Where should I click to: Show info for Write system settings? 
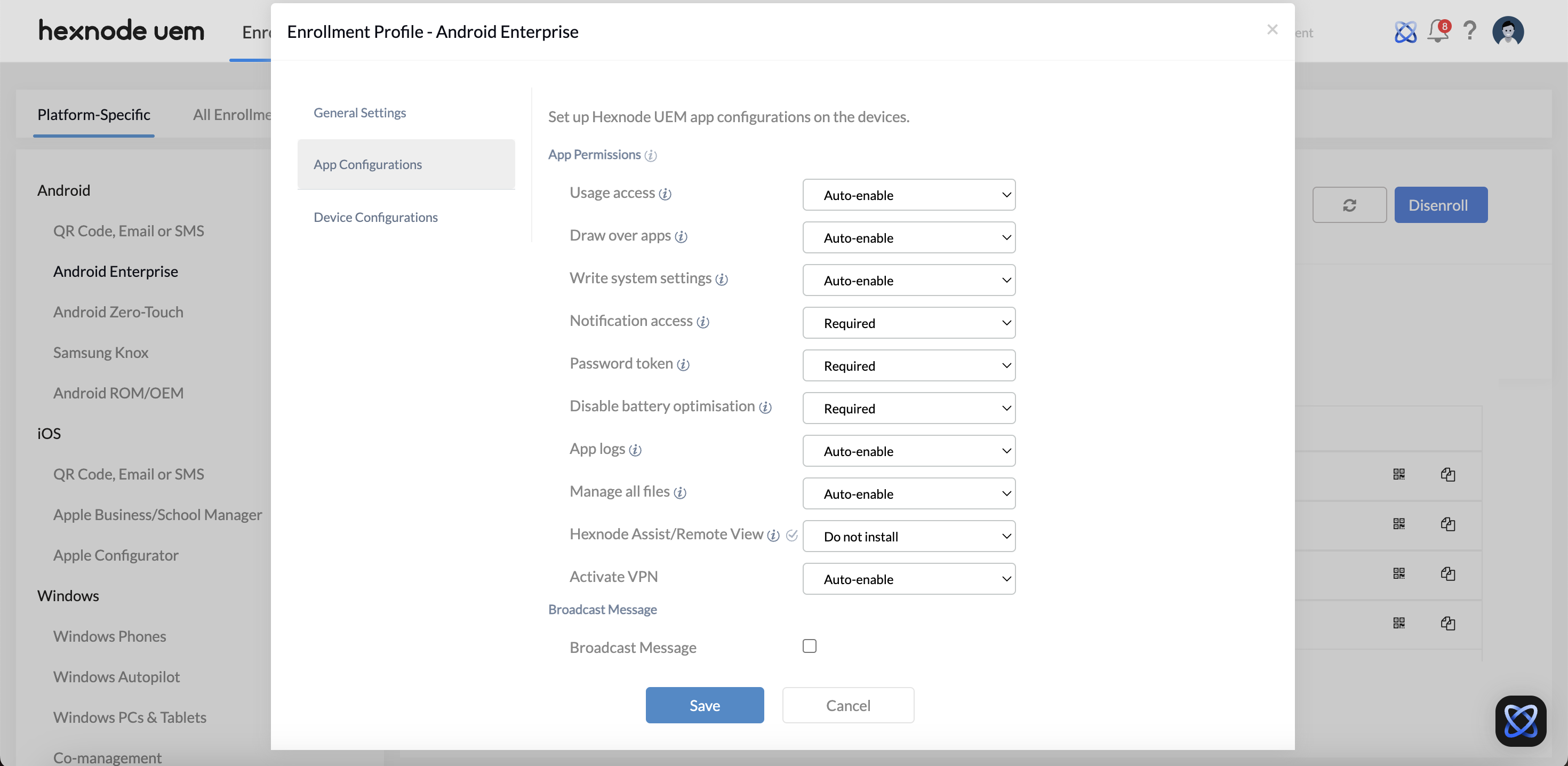click(722, 279)
